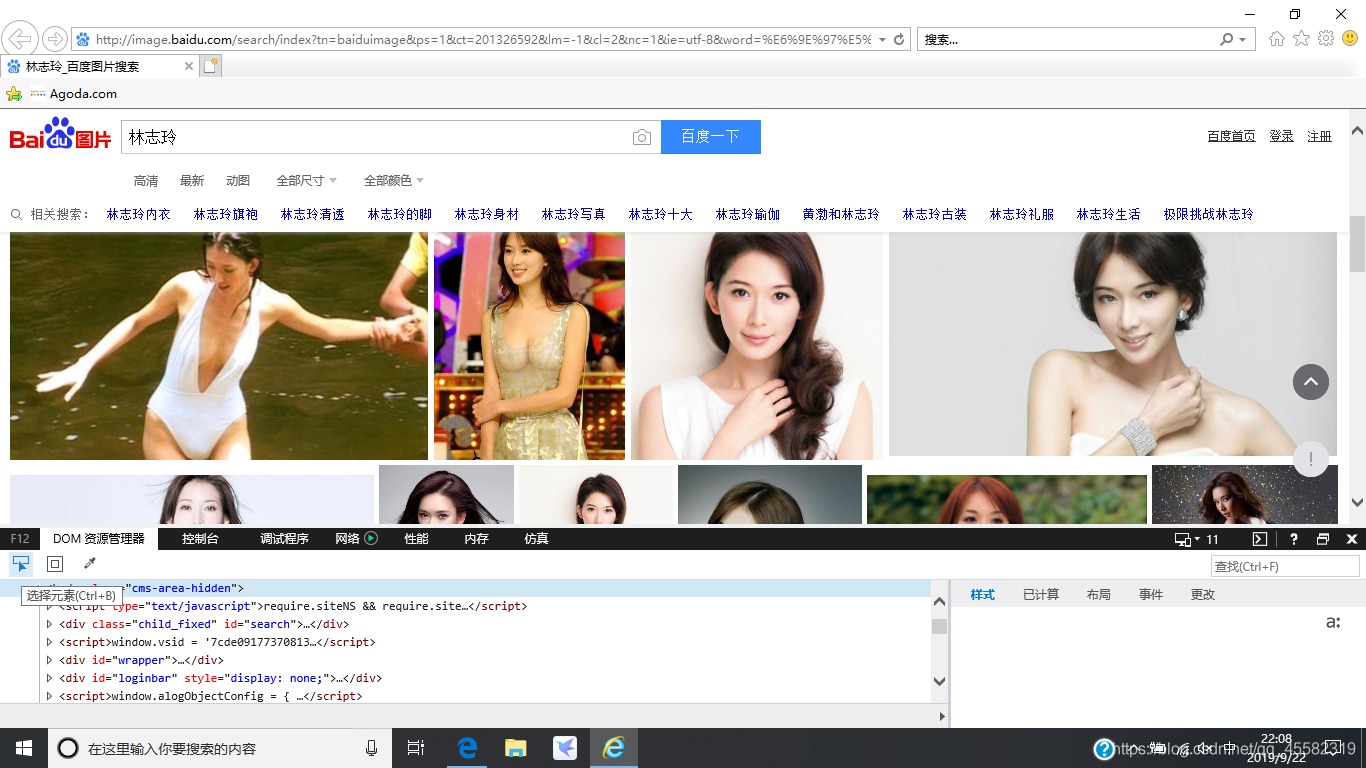The height and width of the screenshot is (768, 1366).
Task: Open the 事件 events tab
Action: click(x=1151, y=595)
